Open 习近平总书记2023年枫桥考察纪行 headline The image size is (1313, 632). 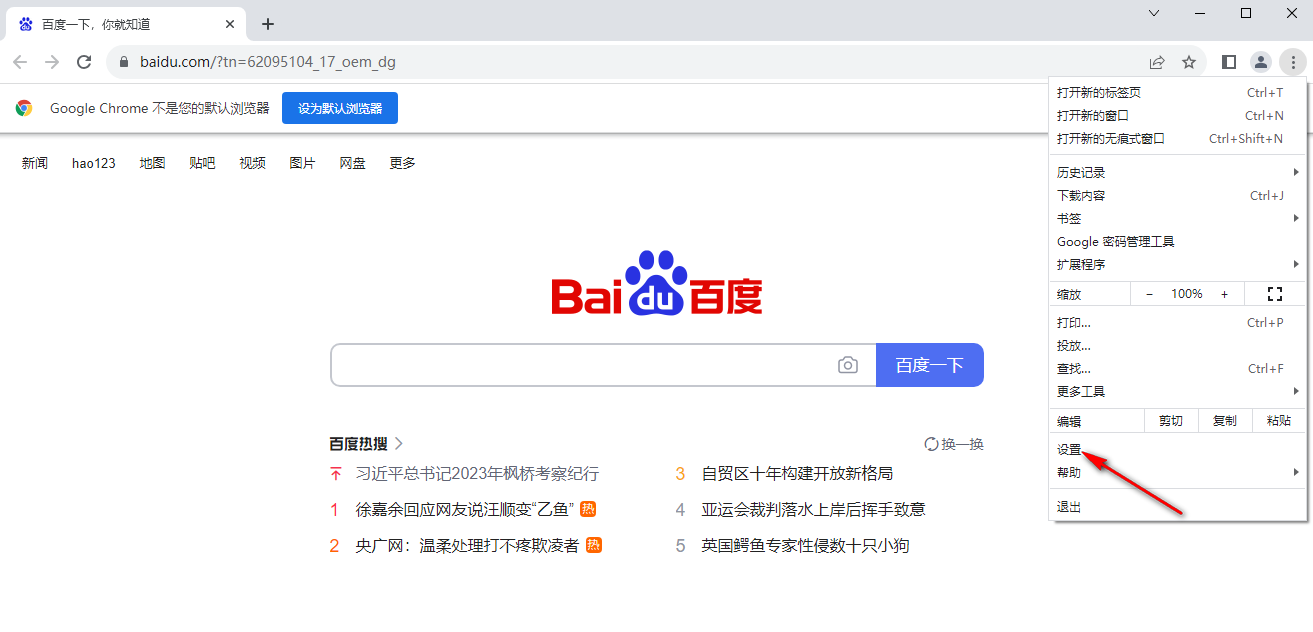click(x=477, y=473)
